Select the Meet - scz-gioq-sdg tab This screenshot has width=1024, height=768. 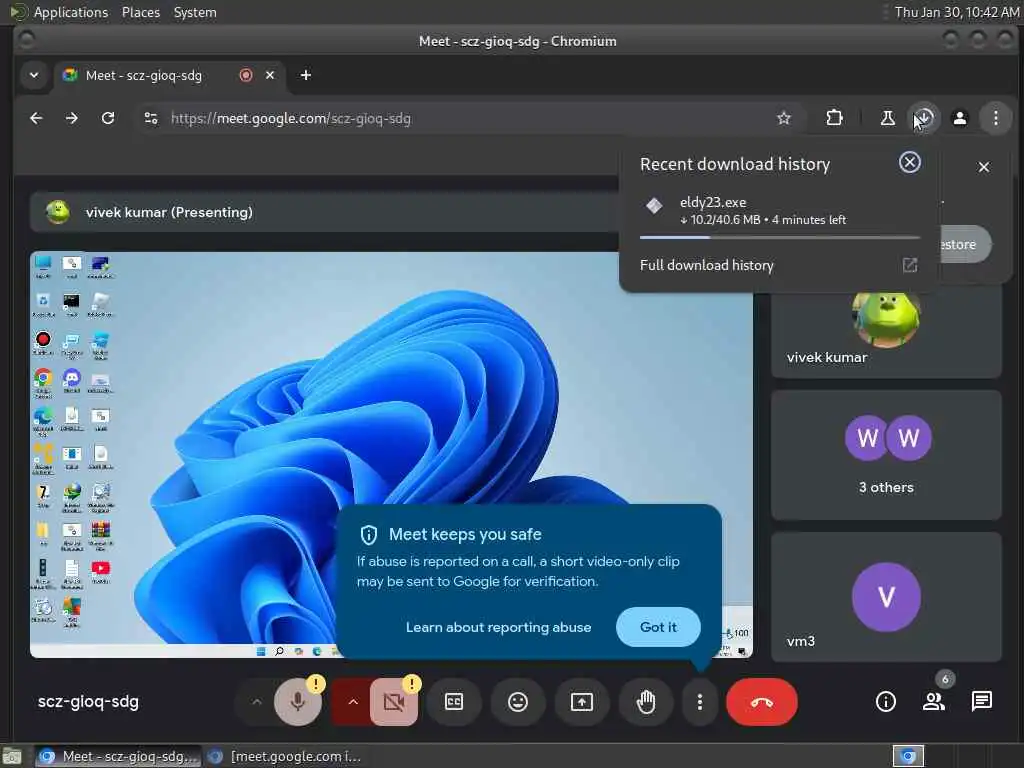click(167, 76)
